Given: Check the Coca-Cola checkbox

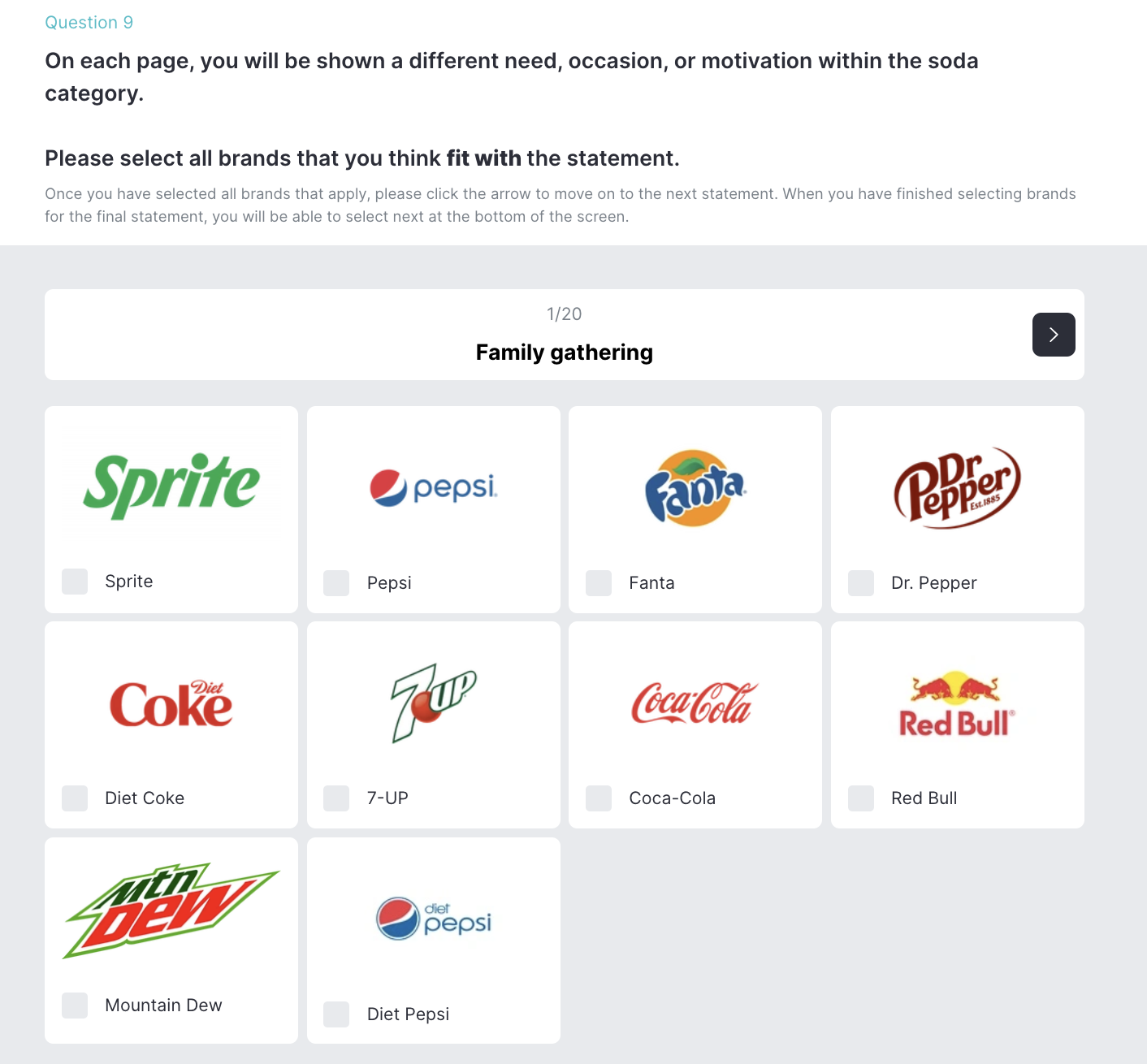Looking at the screenshot, I should point(599,798).
